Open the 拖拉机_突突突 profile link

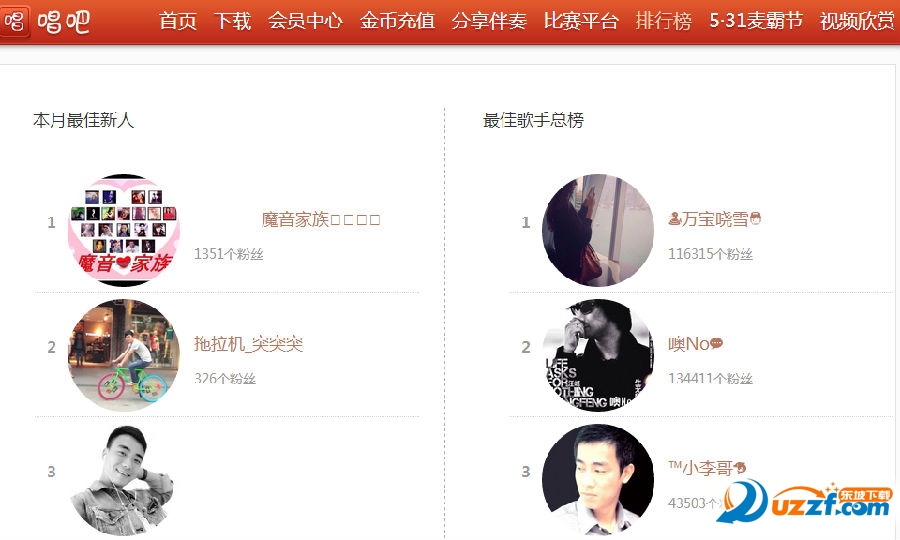click(x=249, y=344)
